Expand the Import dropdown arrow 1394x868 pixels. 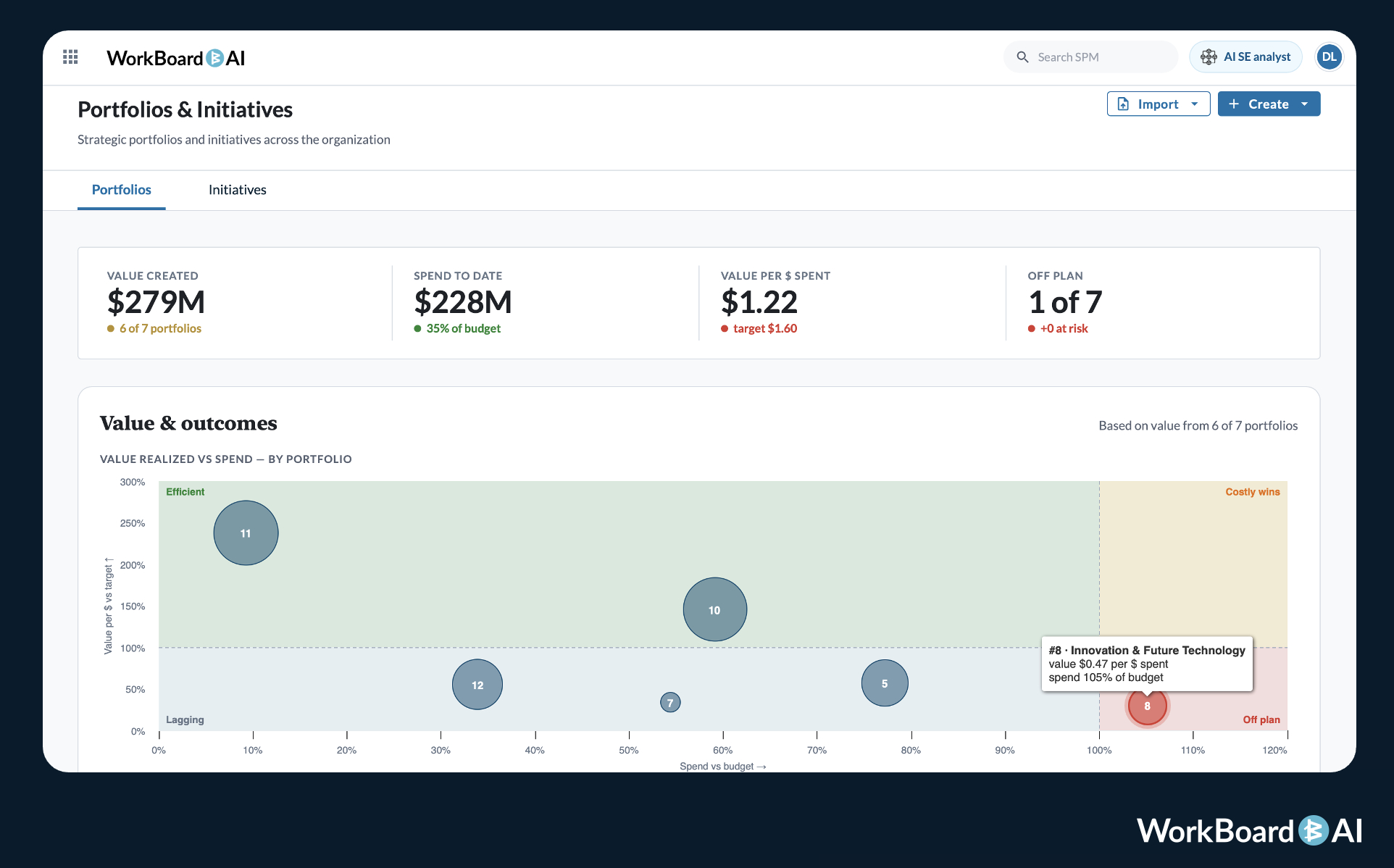pyautogui.click(x=1194, y=104)
